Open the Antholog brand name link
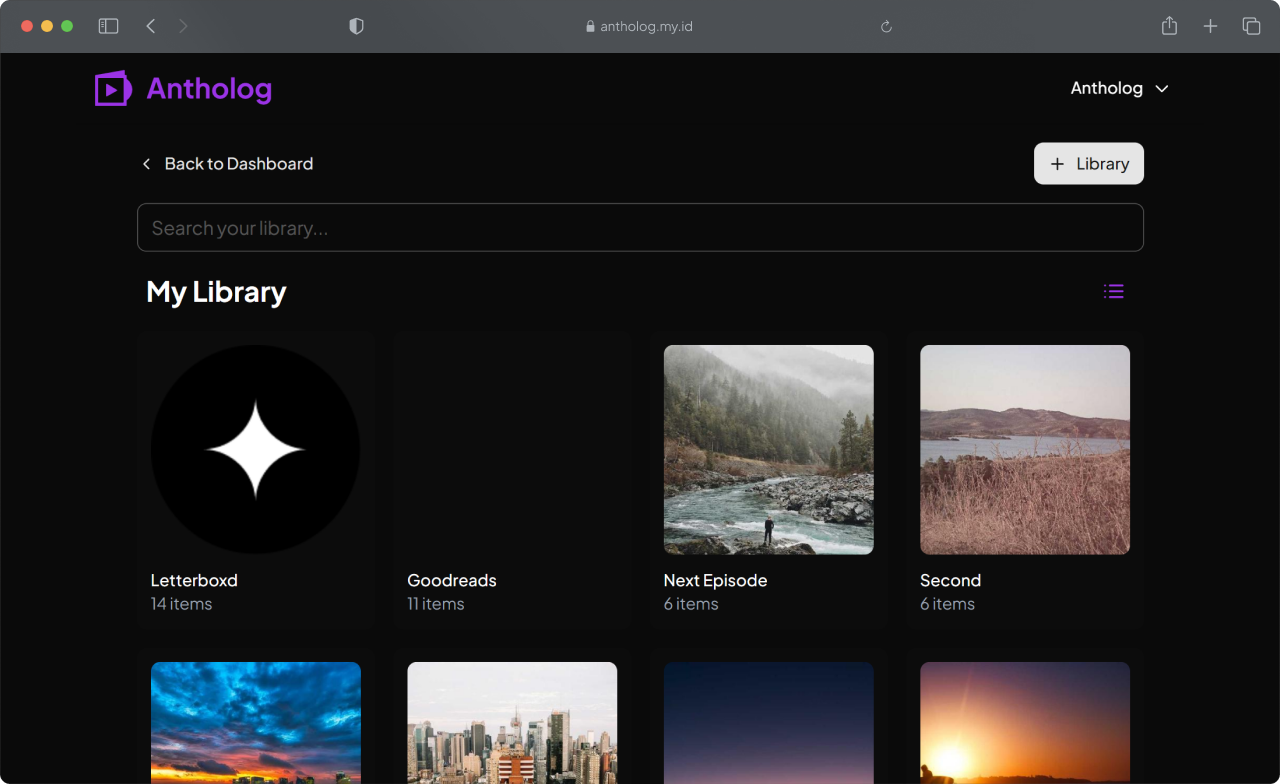1280x784 pixels. 209,89
